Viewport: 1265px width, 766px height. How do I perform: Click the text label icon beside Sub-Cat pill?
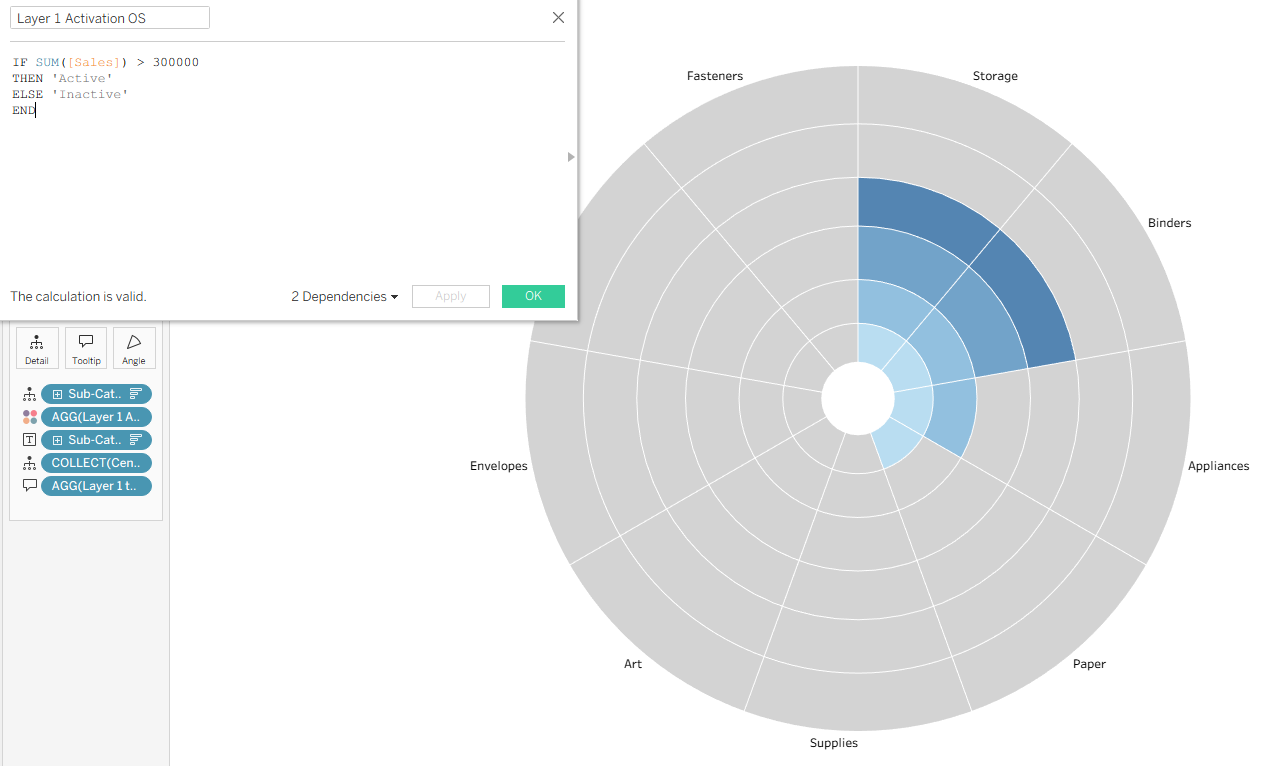click(x=29, y=440)
